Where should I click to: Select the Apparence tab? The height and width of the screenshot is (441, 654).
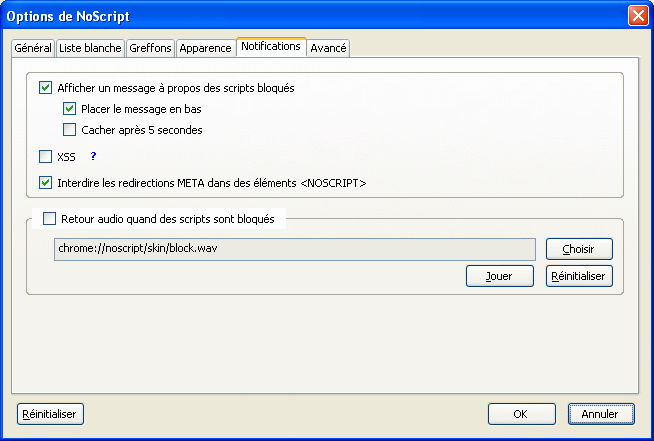205,48
